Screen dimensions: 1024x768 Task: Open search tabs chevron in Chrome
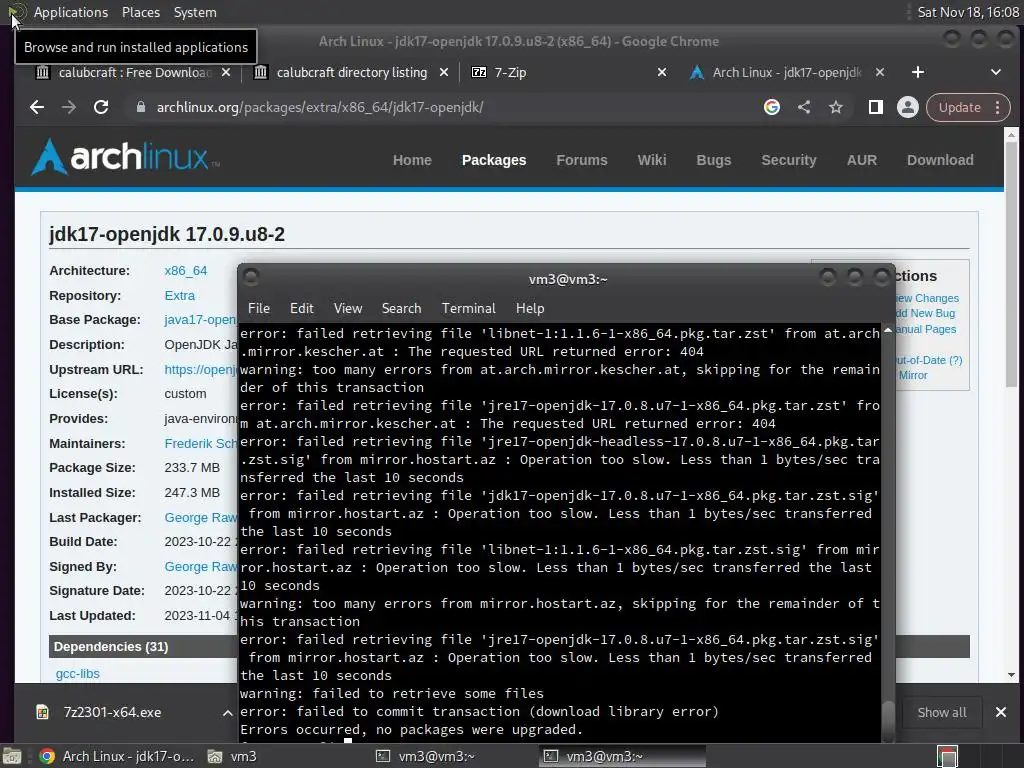tap(995, 72)
